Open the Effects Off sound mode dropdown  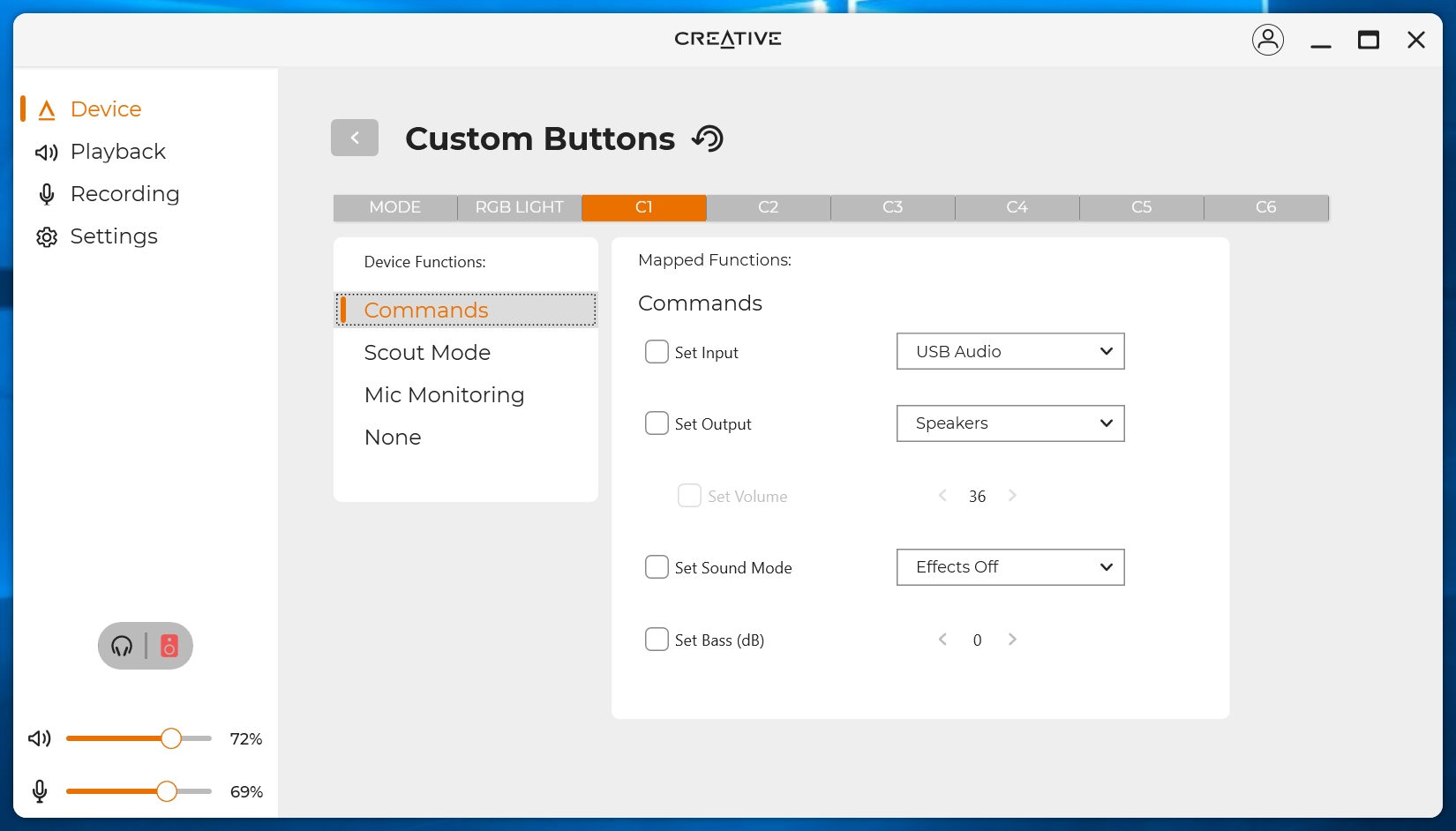tap(1010, 567)
